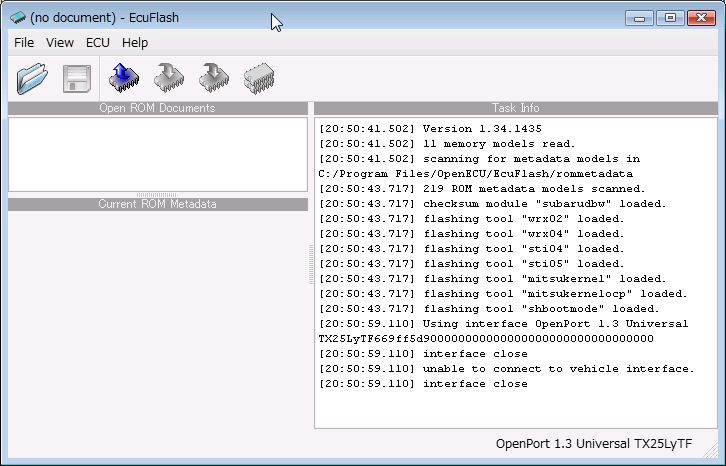Maximize the EcuFlash window
Image resolution: width=726 pixels, height=466 pixels.
coord(670,18)
